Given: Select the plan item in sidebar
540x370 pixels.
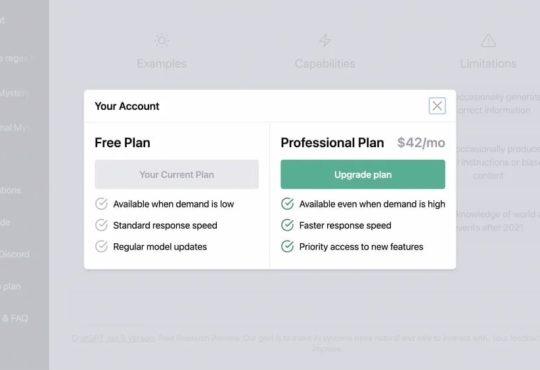Looking at the screenshot, I should coord(11,286).
